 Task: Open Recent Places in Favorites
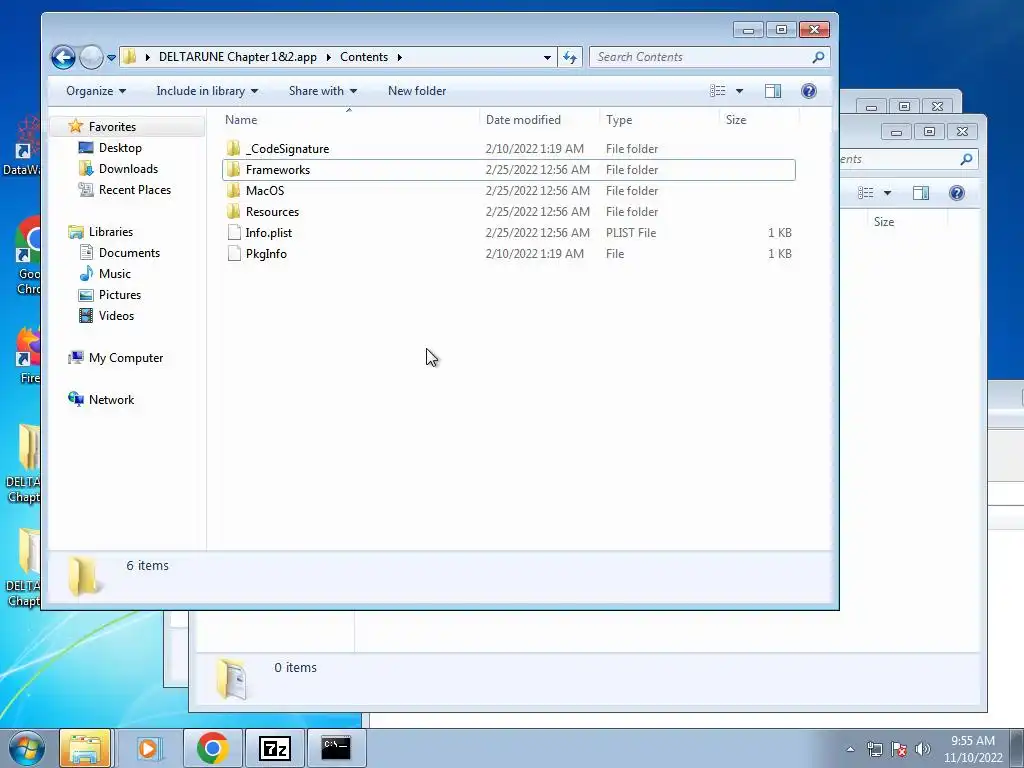135,189
